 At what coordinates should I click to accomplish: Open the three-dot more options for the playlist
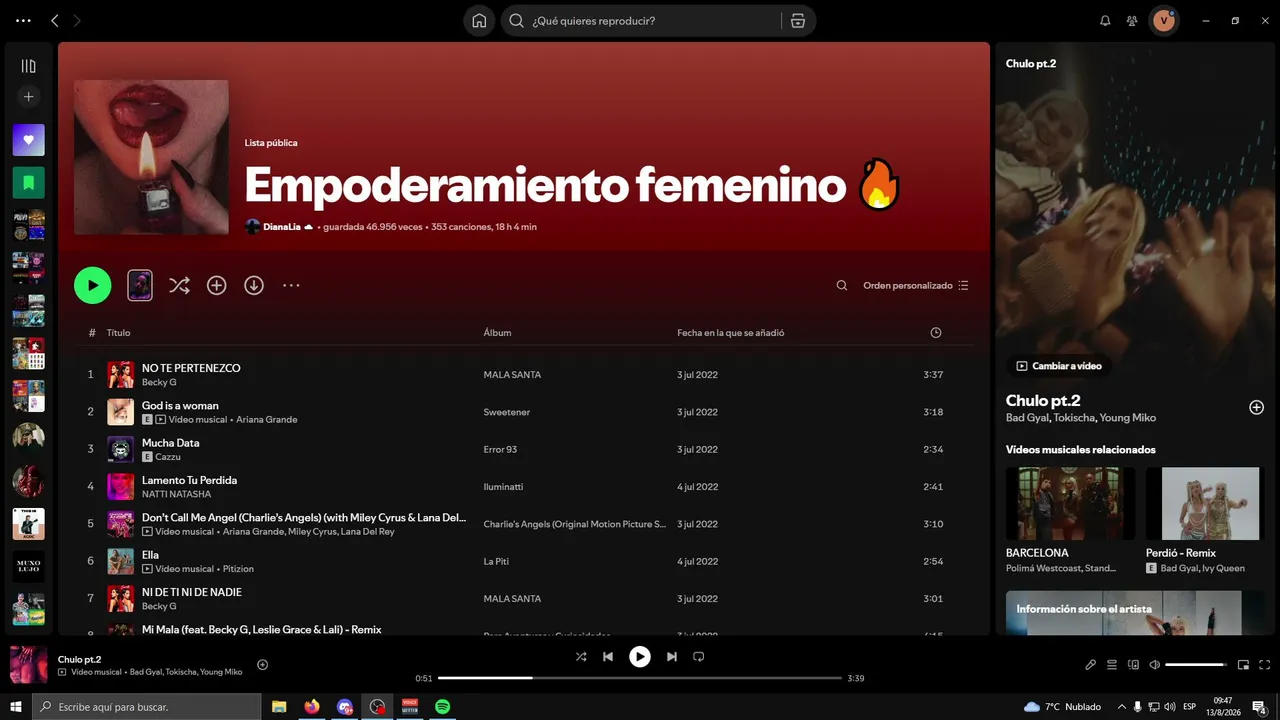(291, 286)
